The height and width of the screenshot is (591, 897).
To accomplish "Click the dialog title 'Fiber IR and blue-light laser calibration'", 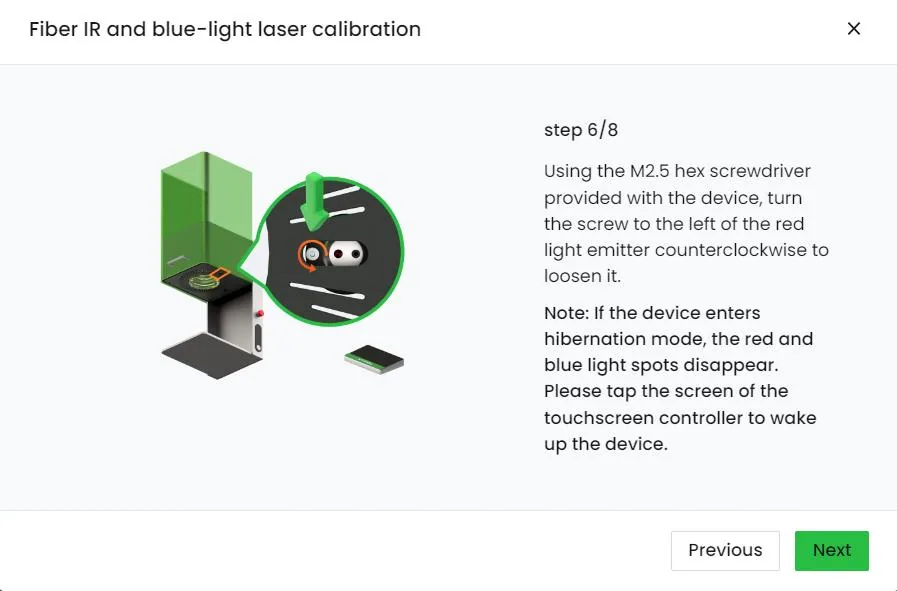I will tap(225, 29).
